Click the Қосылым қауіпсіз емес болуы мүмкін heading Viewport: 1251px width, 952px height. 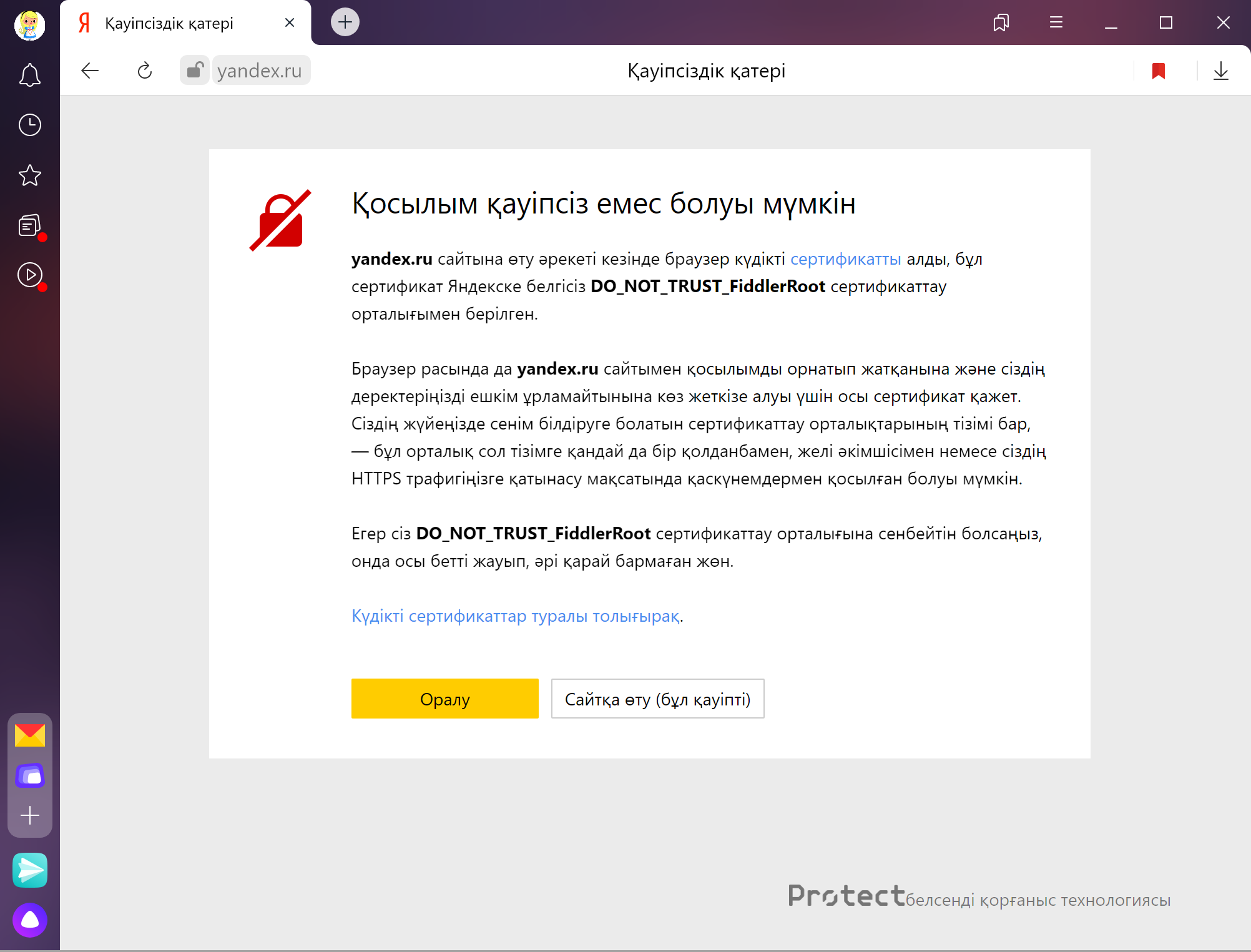(604, 204)
